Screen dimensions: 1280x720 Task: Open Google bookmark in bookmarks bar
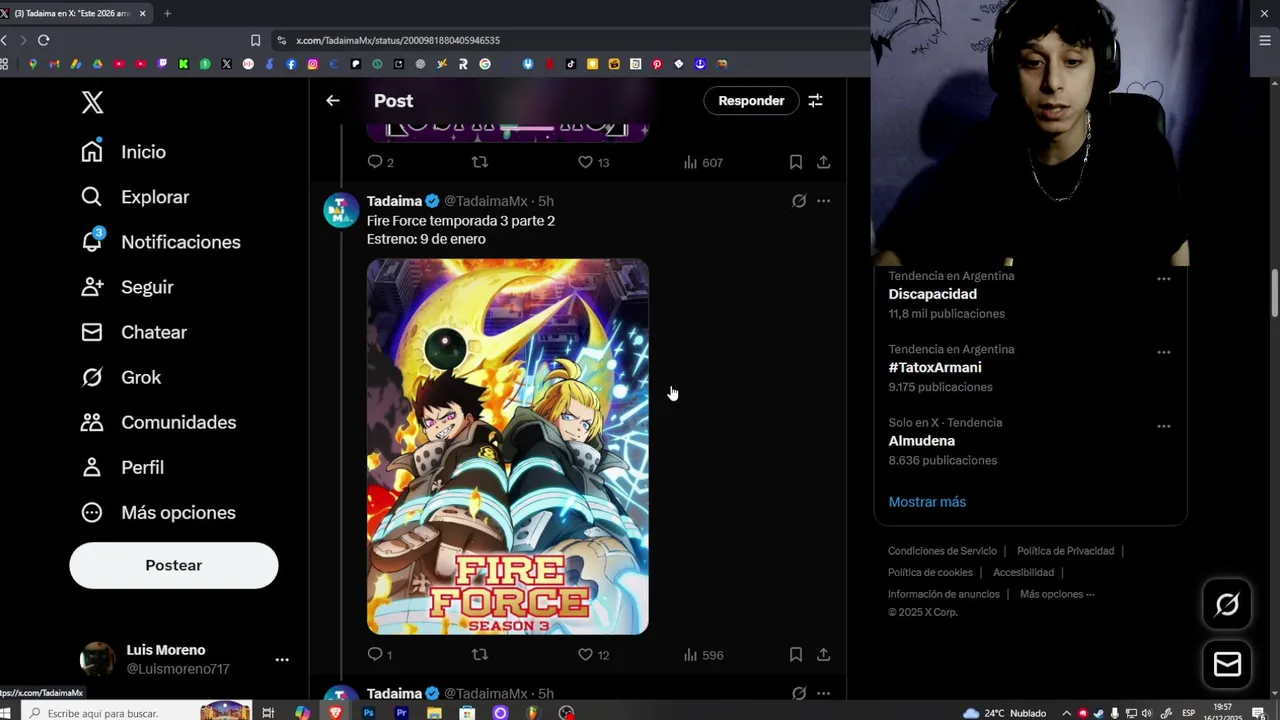pos(485,64)
